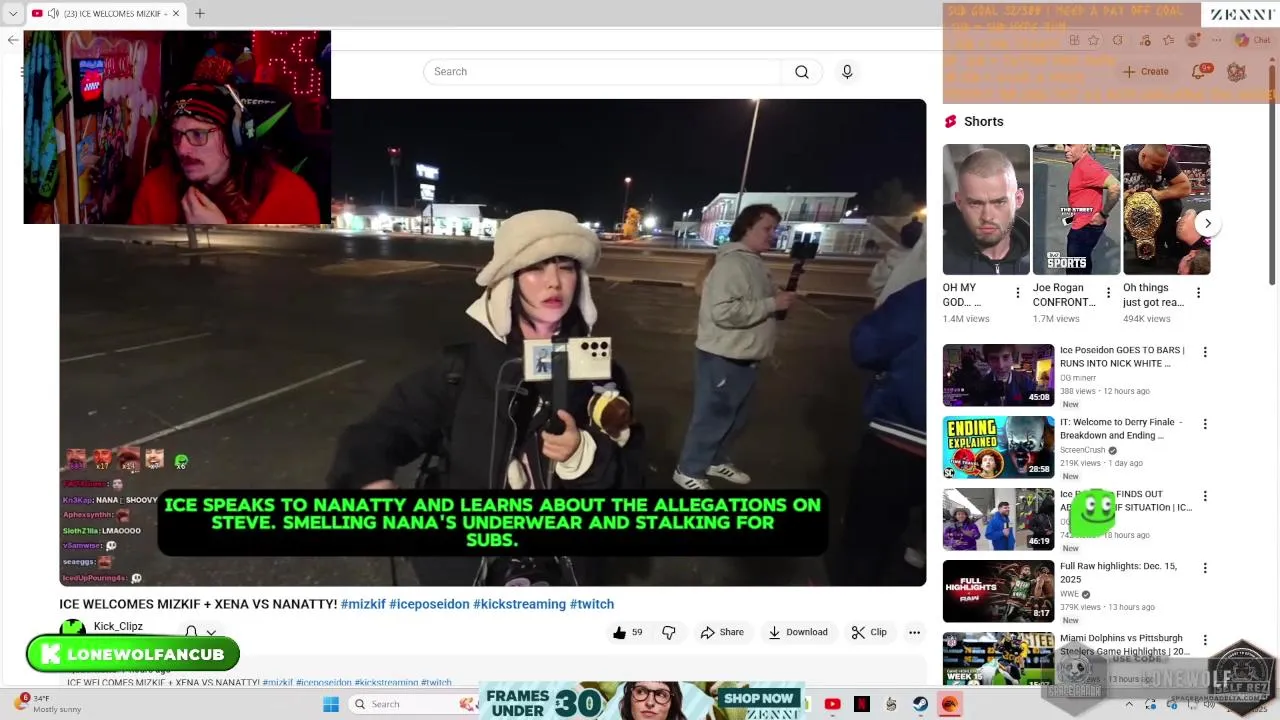
Task: Dislike the video with thumbs down
Action: (669, 632)
